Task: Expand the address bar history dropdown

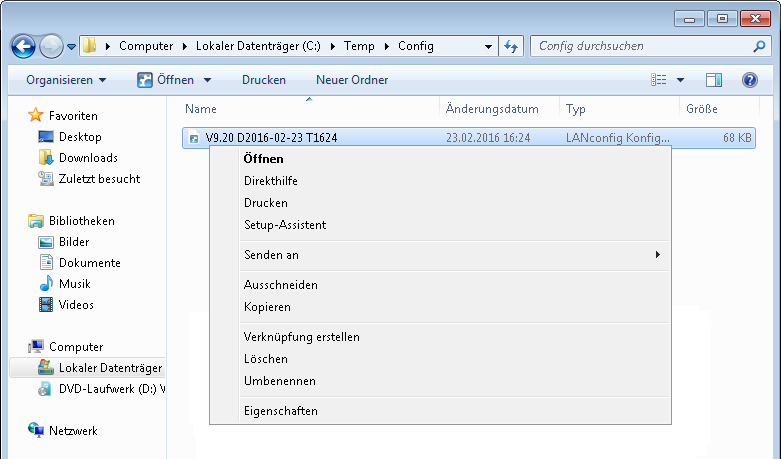Action: point(488,46)
